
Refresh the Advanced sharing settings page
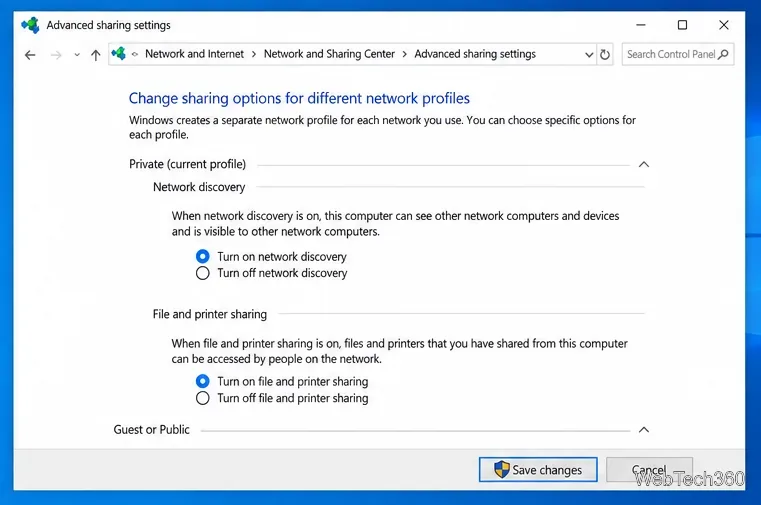605,54
